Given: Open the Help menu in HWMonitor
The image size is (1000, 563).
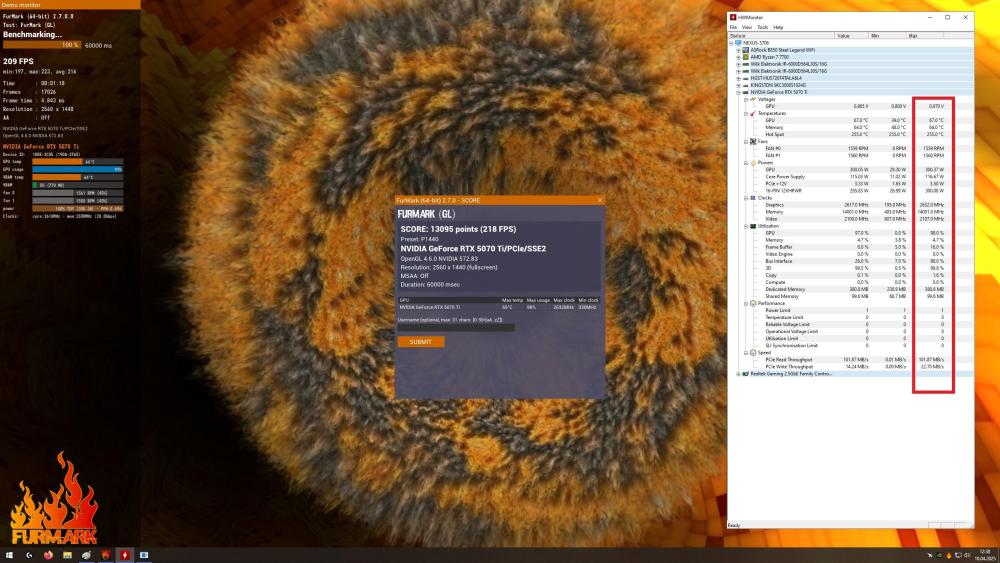Looking at the screenshot, I should (x=778, y=27).
